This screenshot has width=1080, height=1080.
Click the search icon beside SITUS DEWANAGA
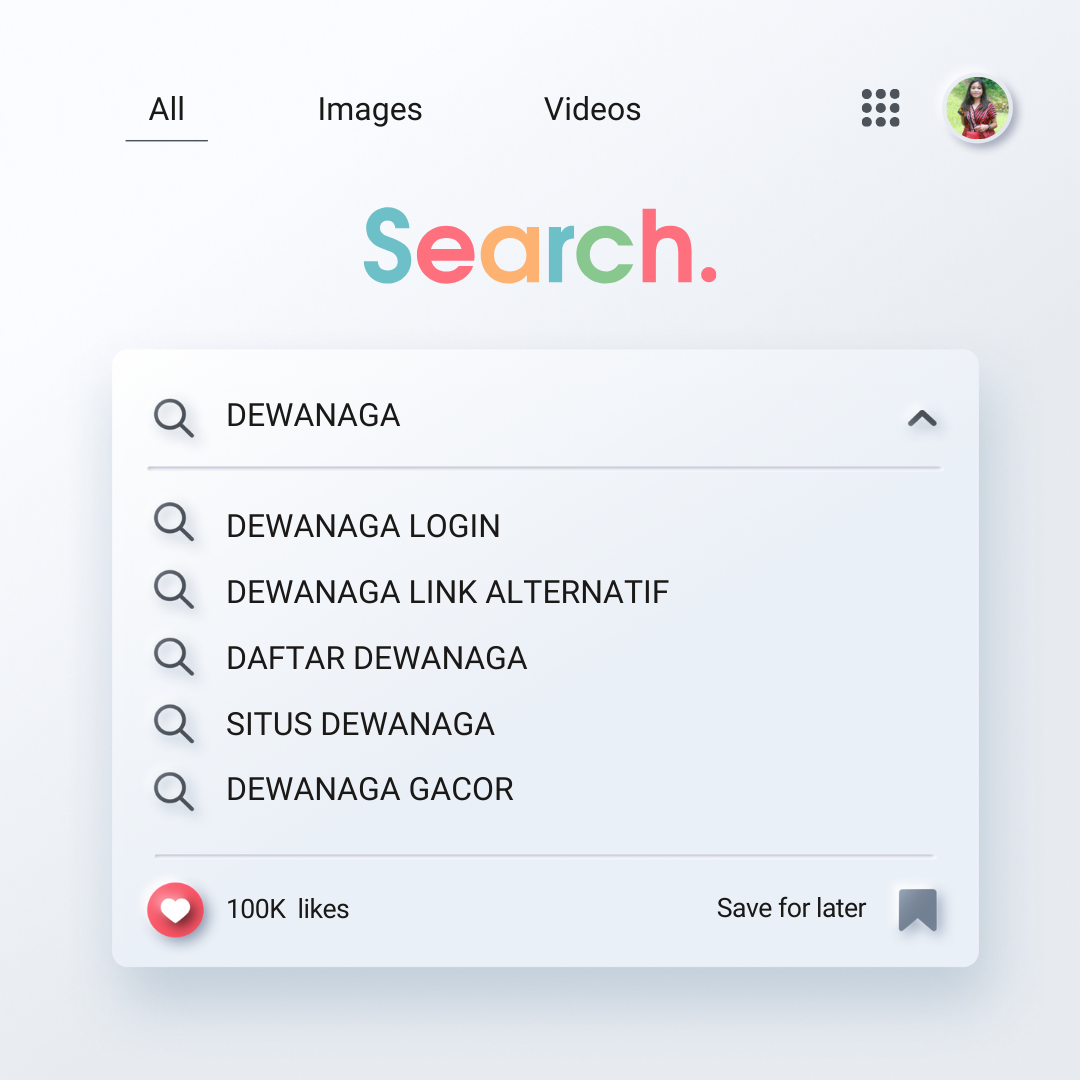[174, 724]
